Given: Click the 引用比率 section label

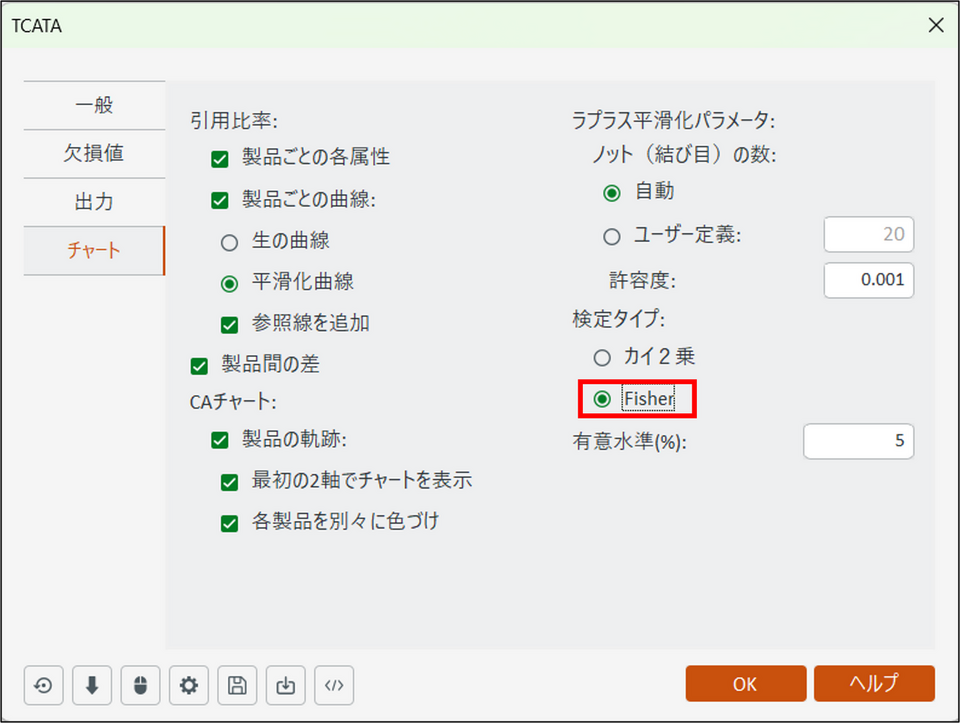Looking at the screenshot, I should [x=233, y=121].
